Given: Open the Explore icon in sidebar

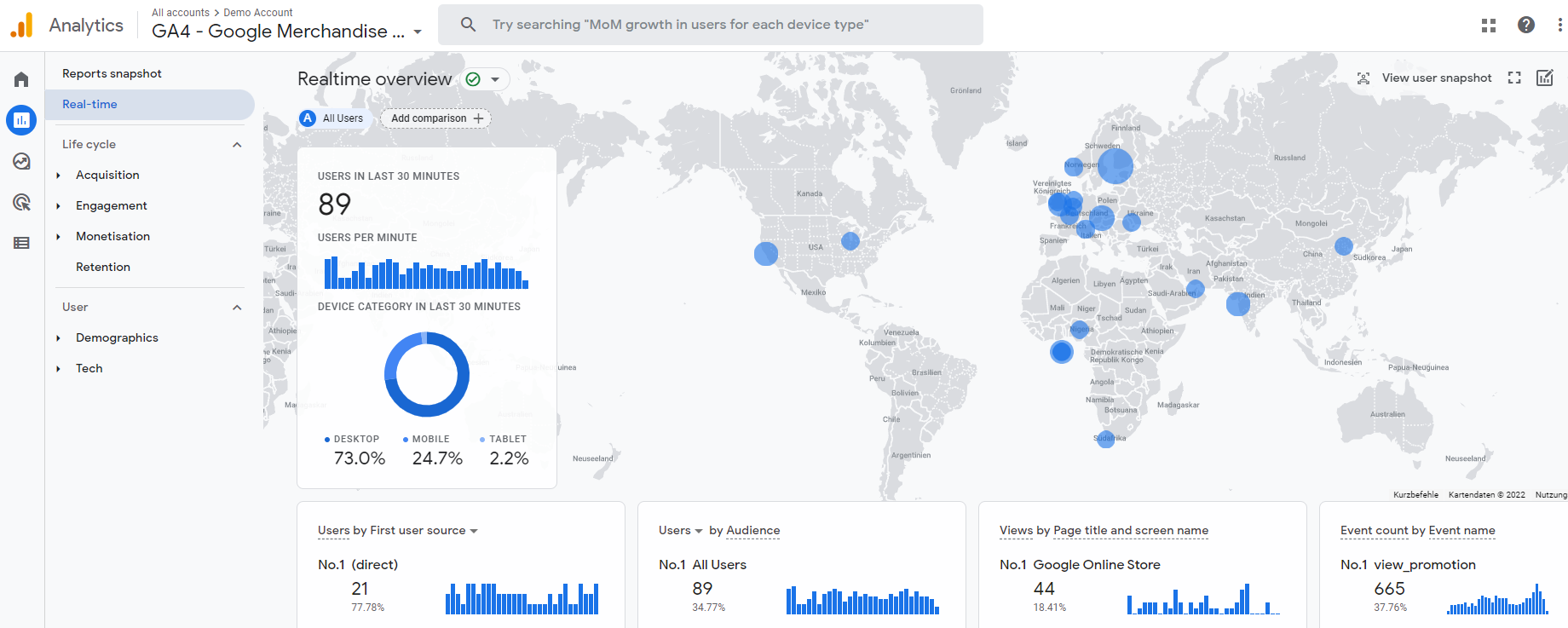Looking at the screenshot, I should (21, 161).
